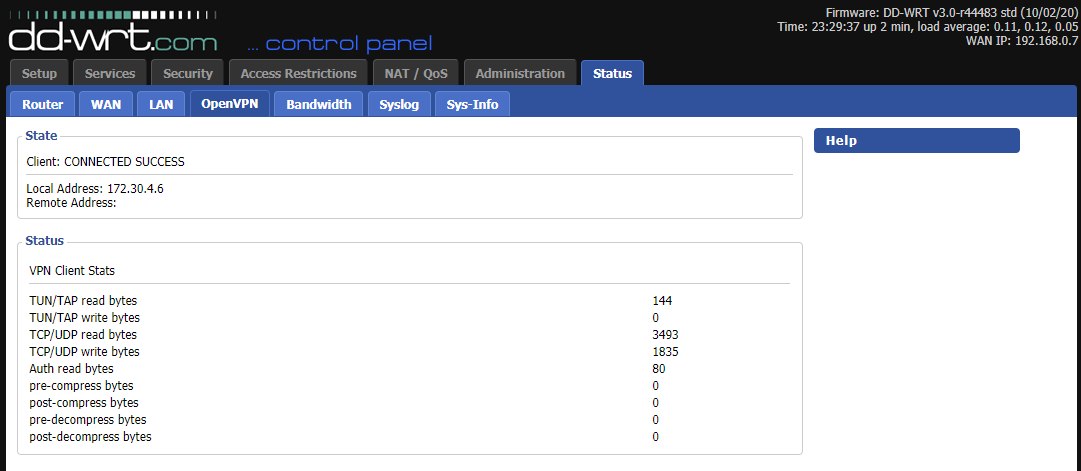Select the NAT / QoS tab
1081x471 pixels.
(416, 73)
